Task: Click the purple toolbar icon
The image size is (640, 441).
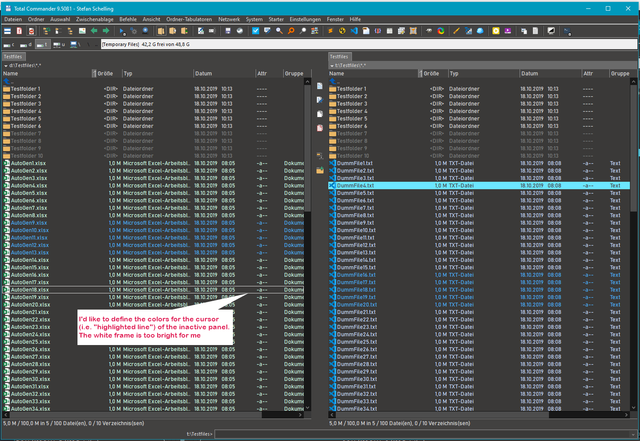Action: point(508,31)
